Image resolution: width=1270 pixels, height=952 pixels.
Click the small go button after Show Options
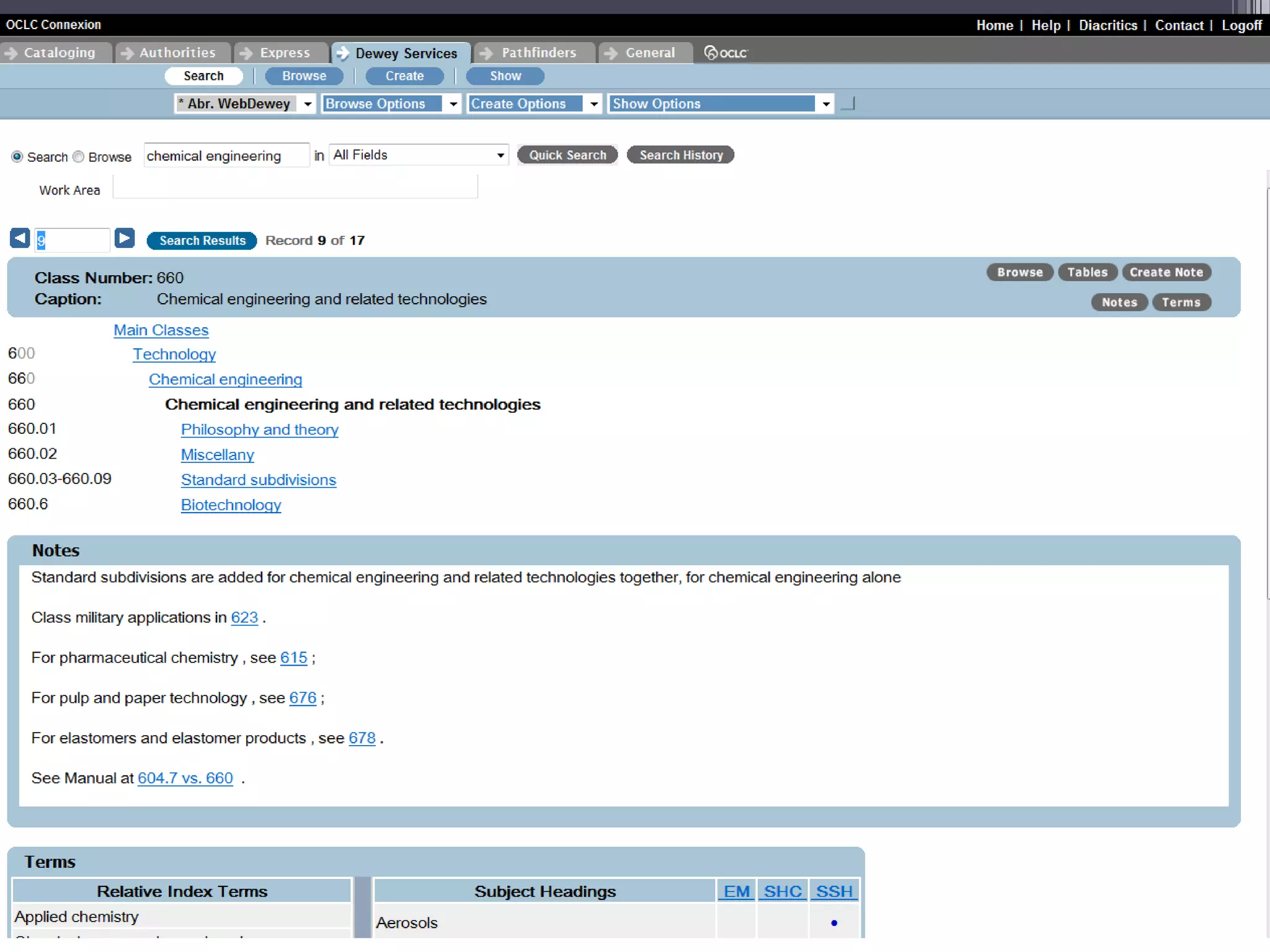pos(848,104)
